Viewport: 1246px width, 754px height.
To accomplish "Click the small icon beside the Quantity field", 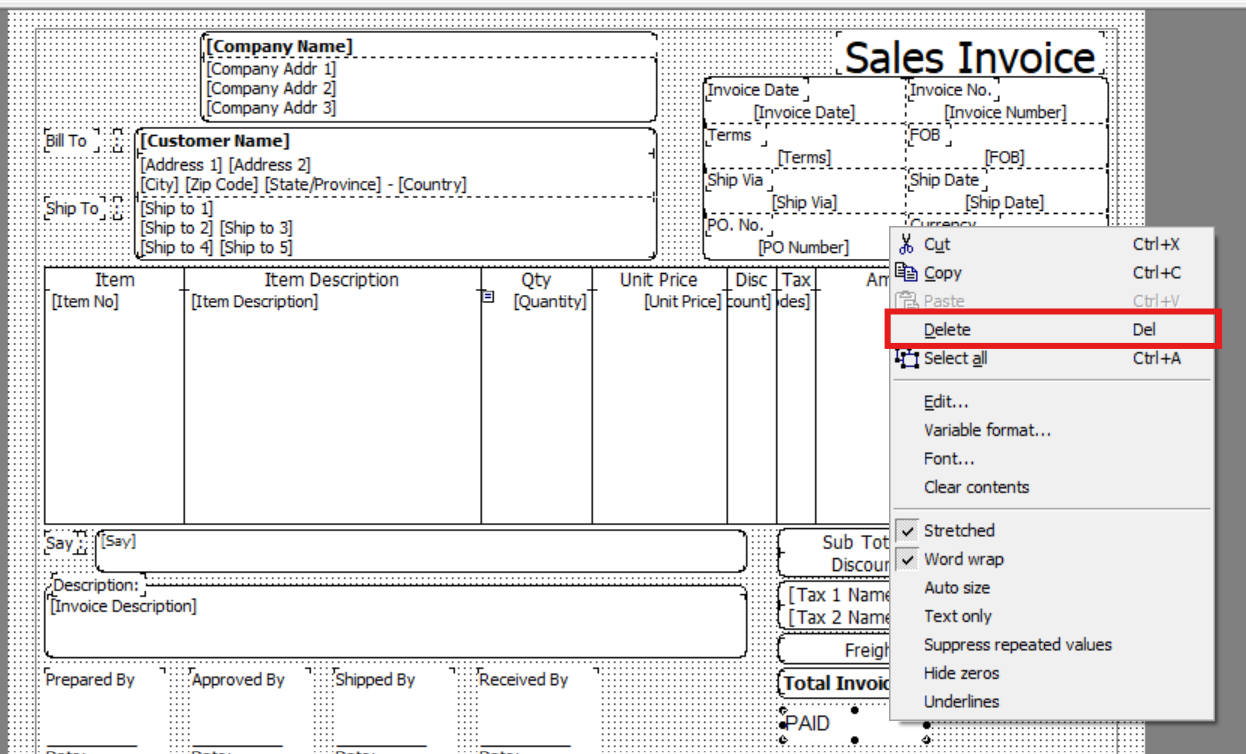I will [489, 297].
